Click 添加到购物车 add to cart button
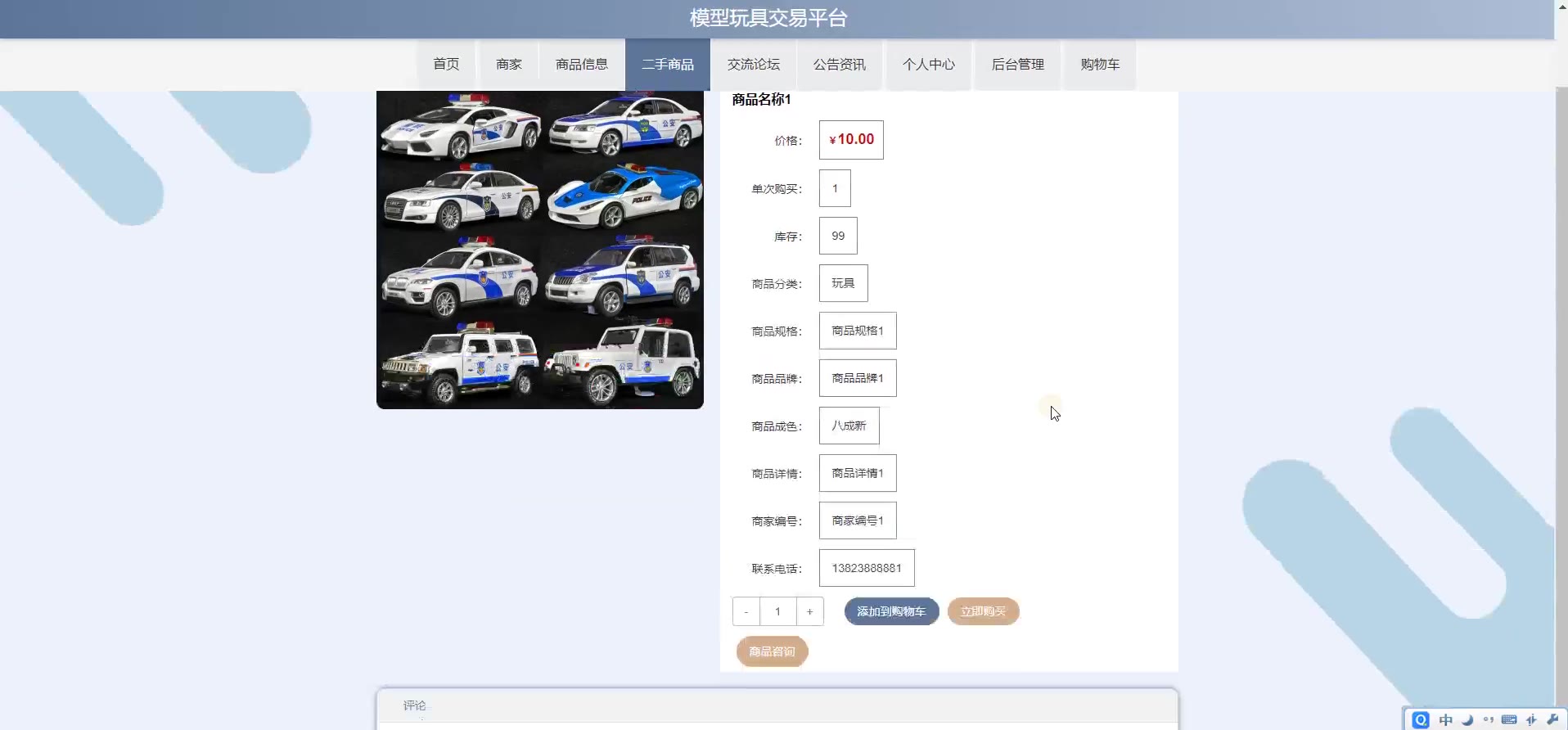 click(x=891, y=611)
